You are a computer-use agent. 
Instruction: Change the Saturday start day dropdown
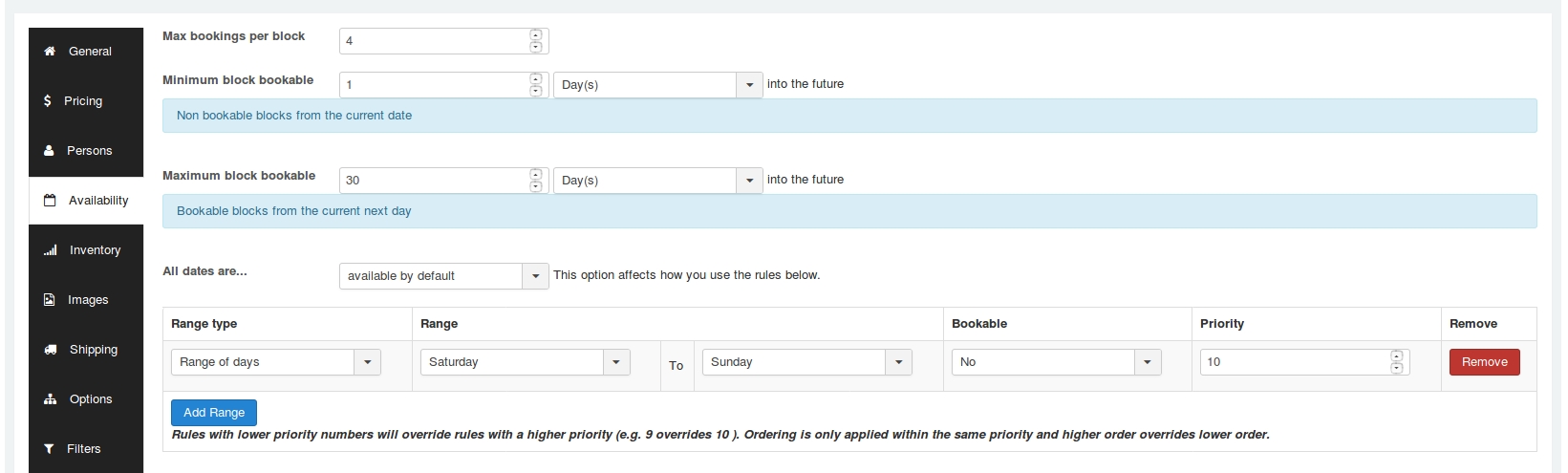[x=525, y=362]
